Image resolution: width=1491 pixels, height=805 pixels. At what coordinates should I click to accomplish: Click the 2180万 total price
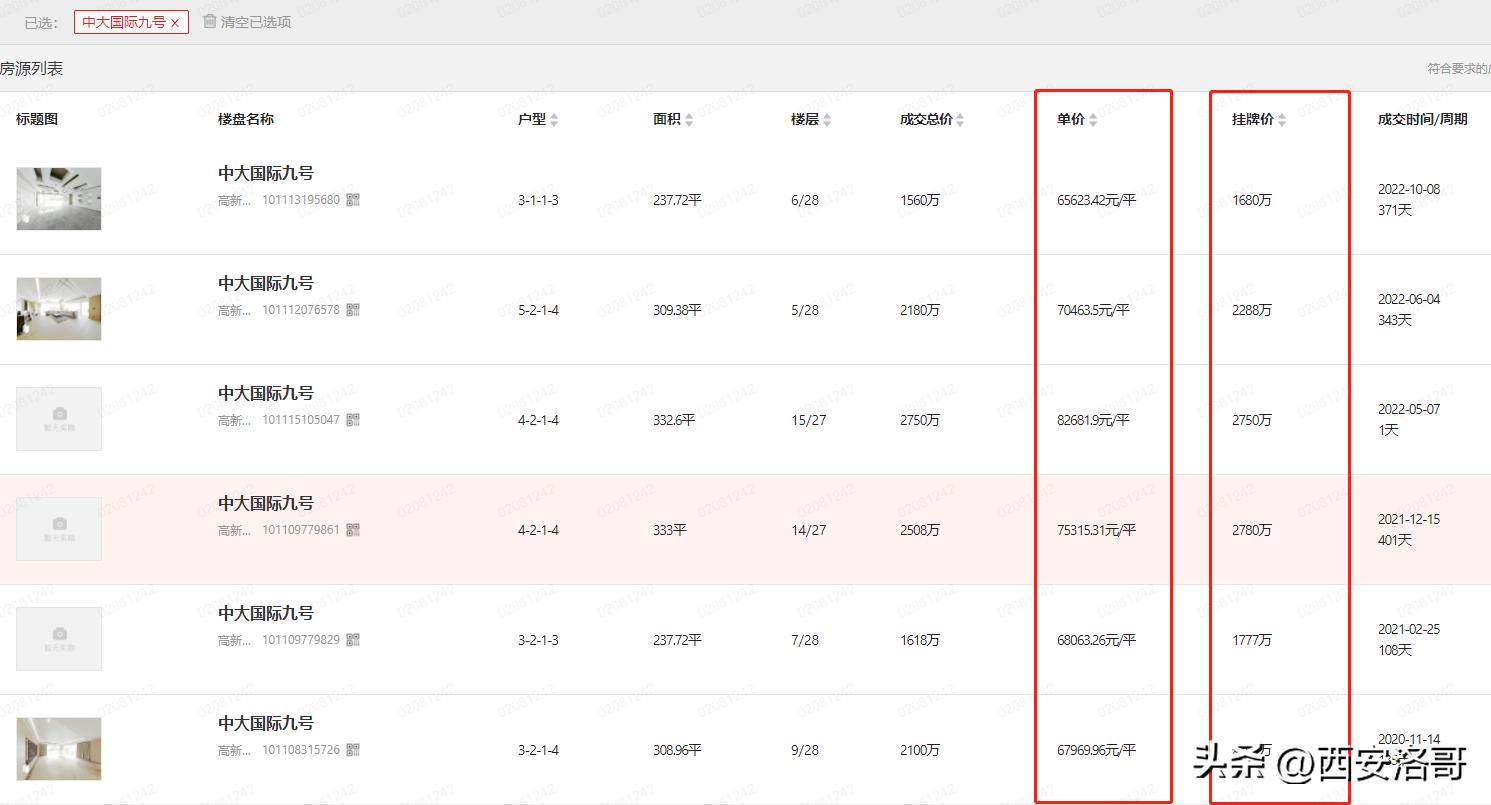[x=920, y=310]
